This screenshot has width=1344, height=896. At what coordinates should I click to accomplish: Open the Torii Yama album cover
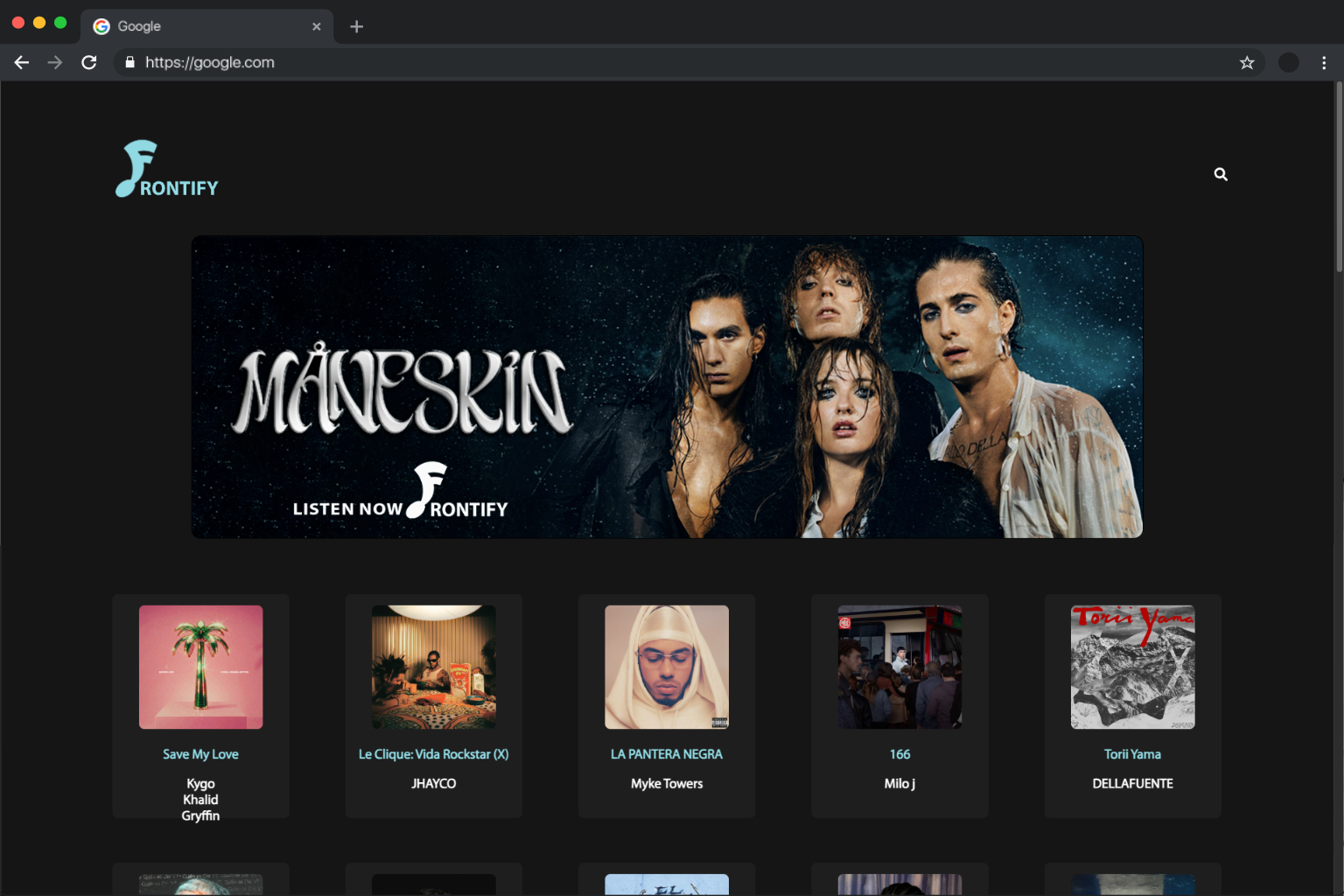pos(1133,667)
